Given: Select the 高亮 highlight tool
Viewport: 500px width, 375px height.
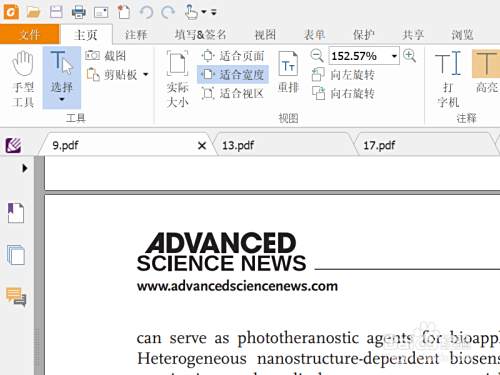Looking at the screenshot, I should (486, 71).
